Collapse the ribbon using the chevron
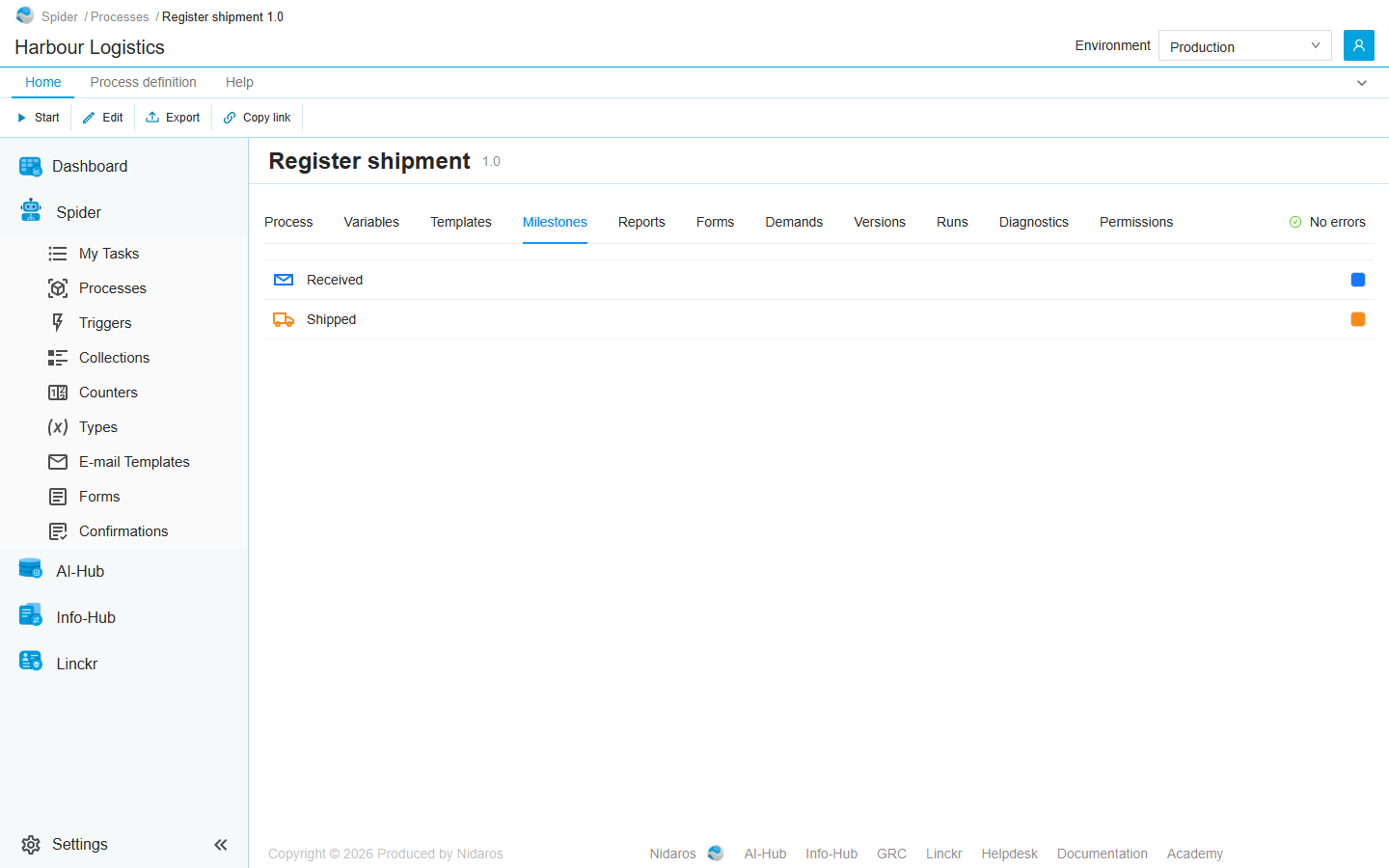 coord(1362,83)
